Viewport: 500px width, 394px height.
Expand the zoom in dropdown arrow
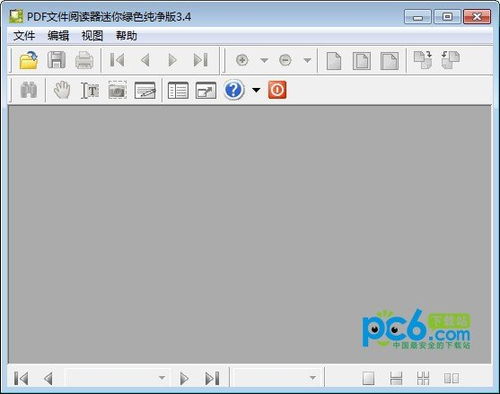pyautogui.click(x=264, y=60)
